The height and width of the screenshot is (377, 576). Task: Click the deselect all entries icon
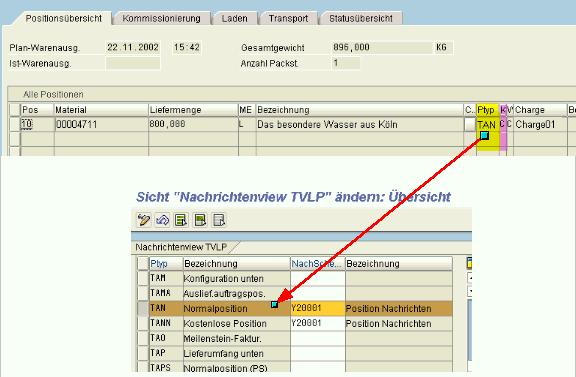point(219,220)
